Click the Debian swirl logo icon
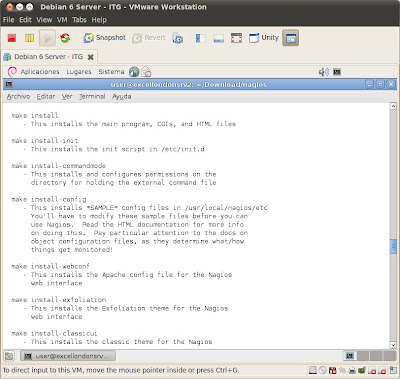 coord(12,72)
